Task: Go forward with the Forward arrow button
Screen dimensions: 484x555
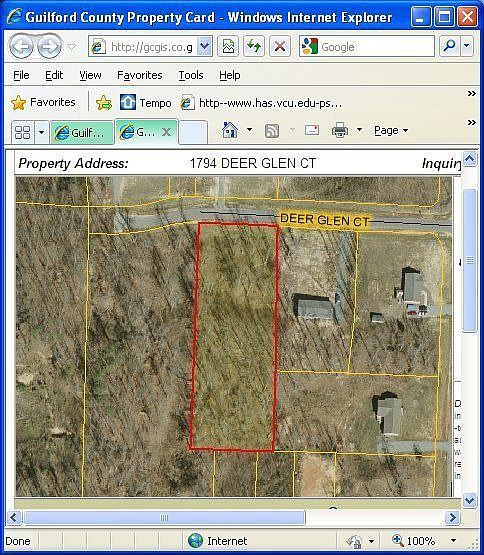Action: tap(49, 46)
